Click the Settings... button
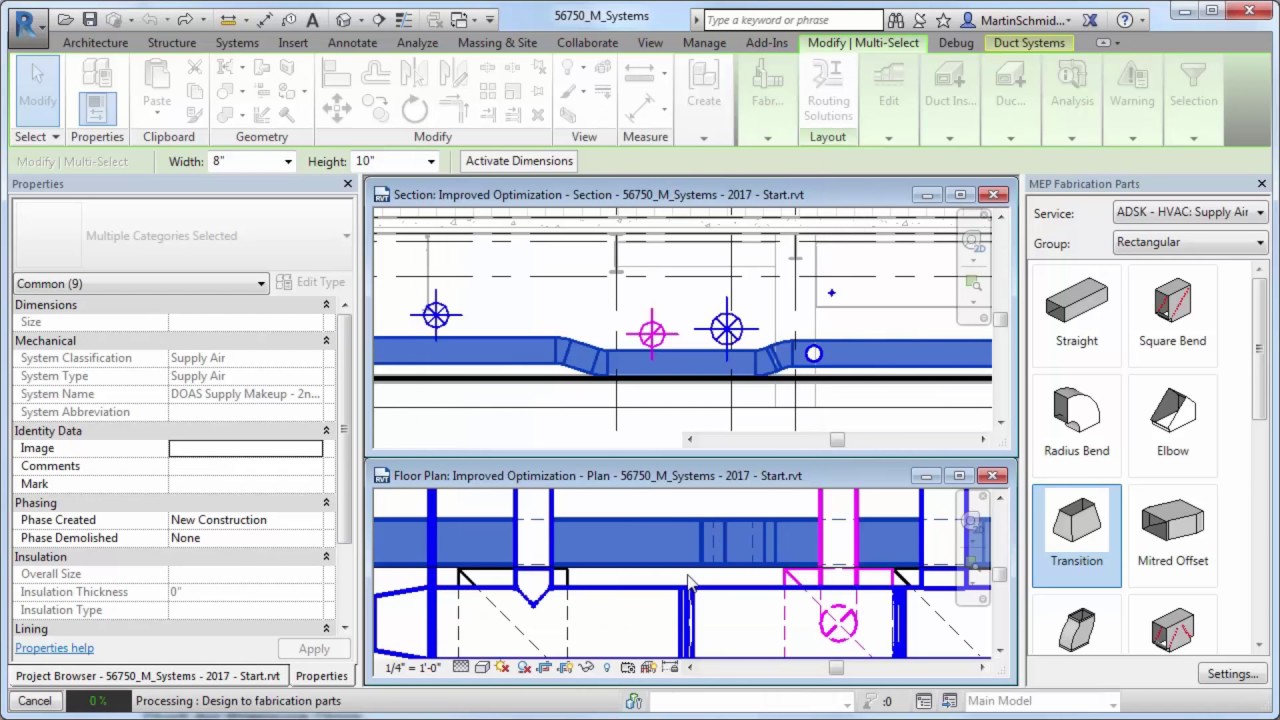 tap(1232, 674)
